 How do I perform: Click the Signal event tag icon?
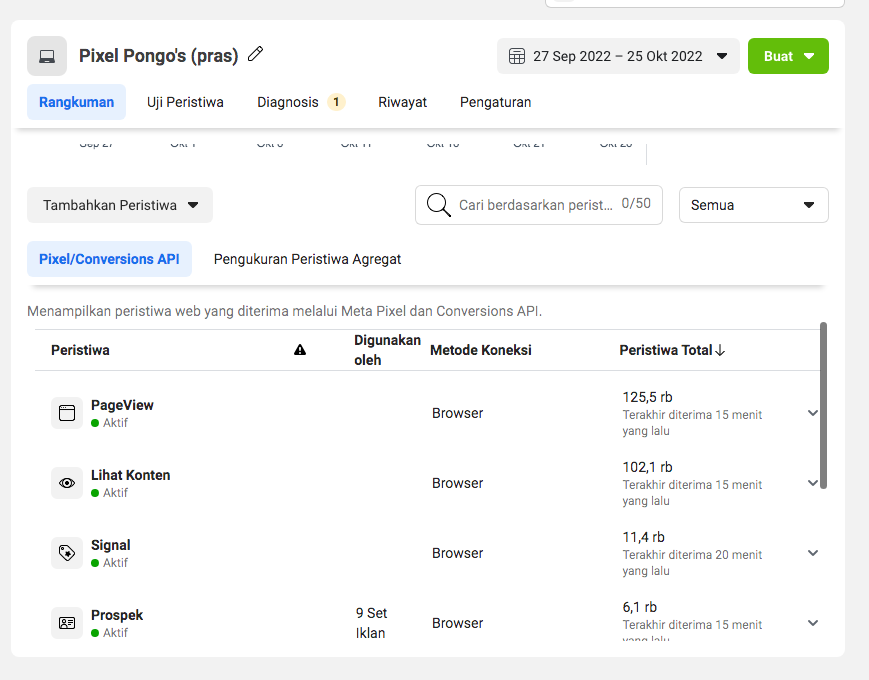[x=67, y=553]
